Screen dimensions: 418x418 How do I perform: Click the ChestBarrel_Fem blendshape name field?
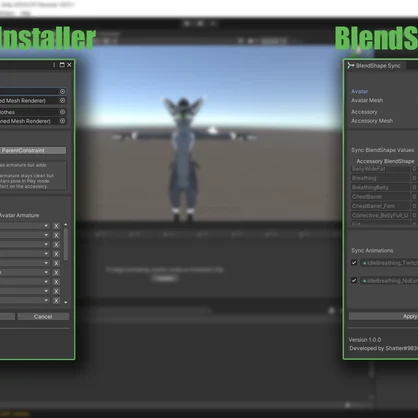[x=380, y=206]
